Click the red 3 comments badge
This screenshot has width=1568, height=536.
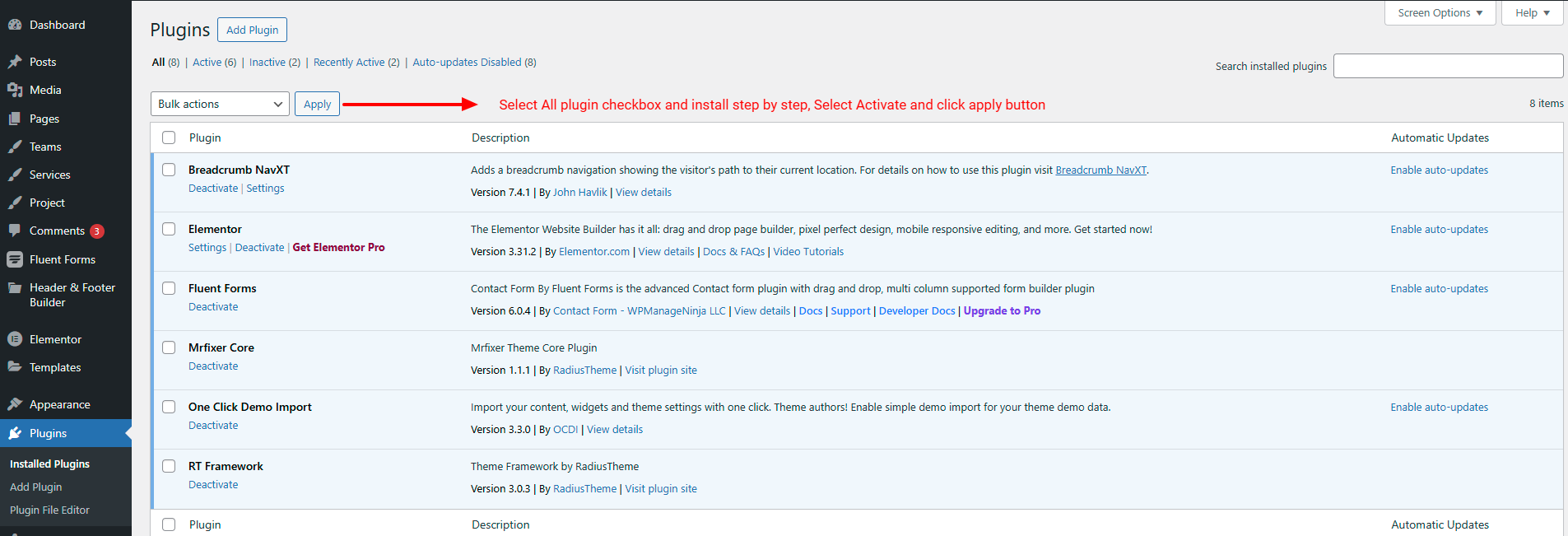97,231
